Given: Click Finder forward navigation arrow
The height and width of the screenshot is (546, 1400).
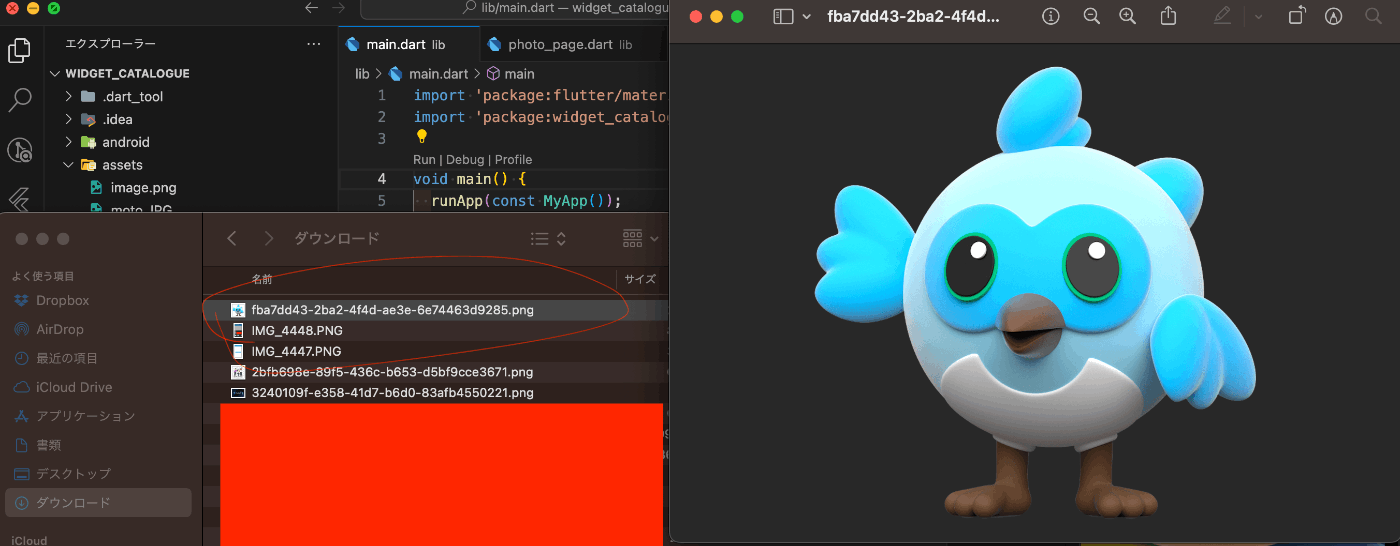Looking at the screenshot, I should coord(268,238).
